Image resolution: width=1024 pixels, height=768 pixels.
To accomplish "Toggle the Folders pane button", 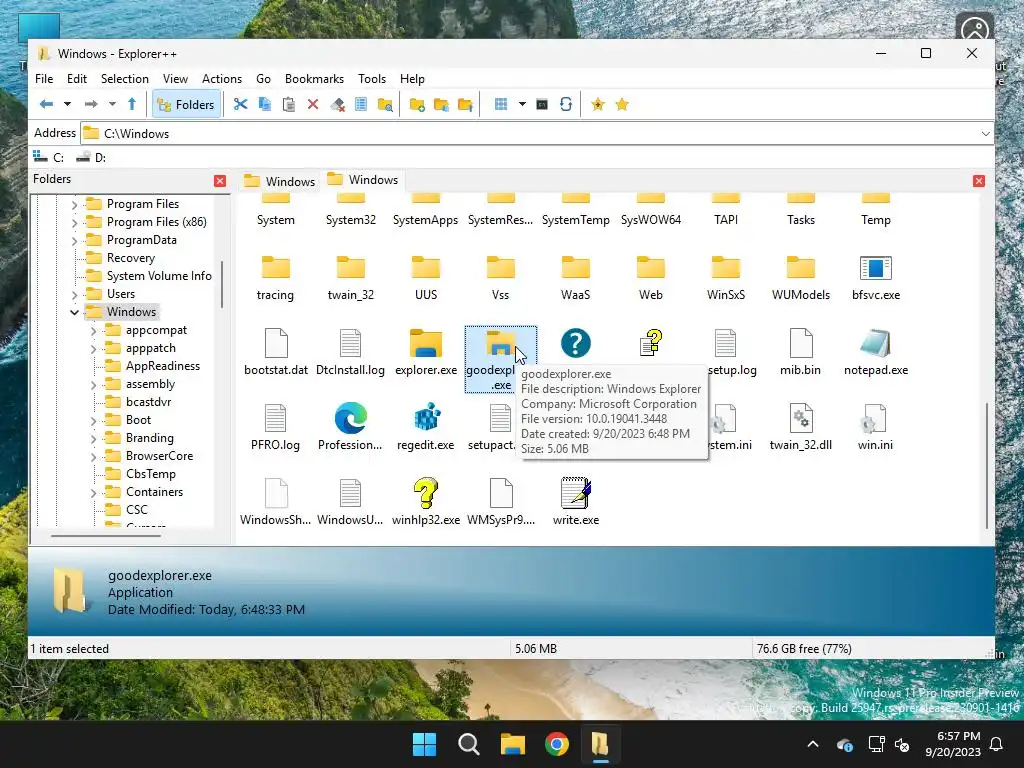I will coord(186,104).
